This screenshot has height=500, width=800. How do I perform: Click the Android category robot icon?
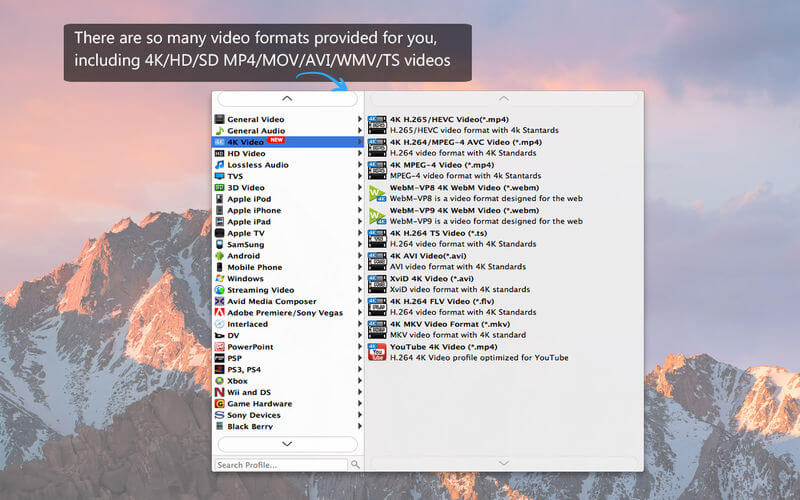tap(219, 256)
